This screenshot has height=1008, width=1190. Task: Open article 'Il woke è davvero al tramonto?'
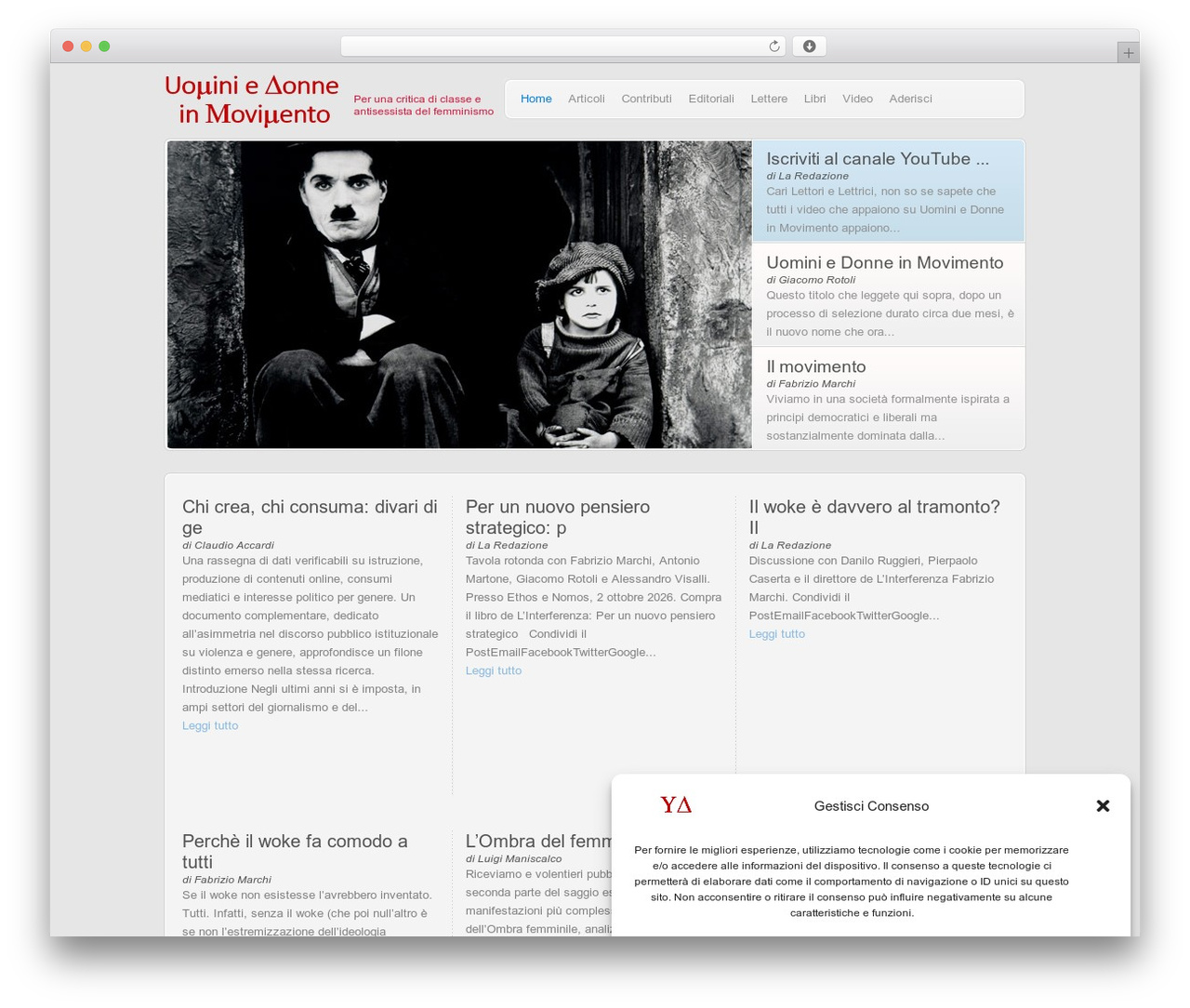[x=875, y=517]
